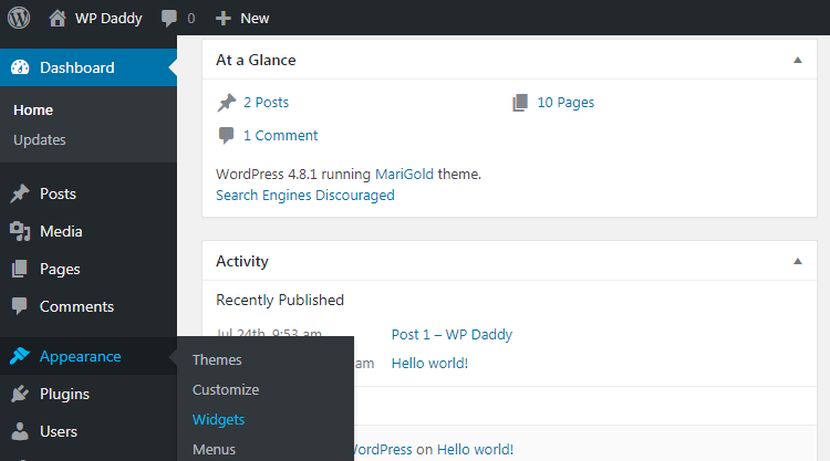The image size is (830, 461).
Task: Click the WP Daddy site name
Action: coord(109,18)
